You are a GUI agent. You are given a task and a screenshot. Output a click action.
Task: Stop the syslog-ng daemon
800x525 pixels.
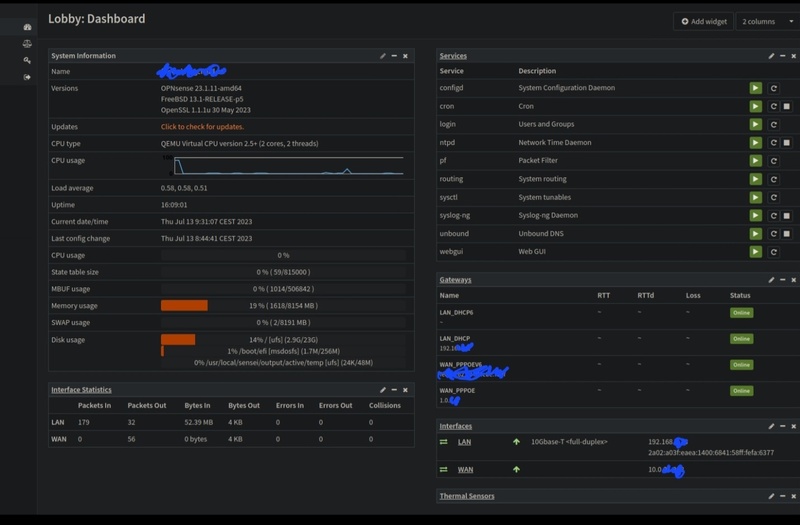(787, 215)
